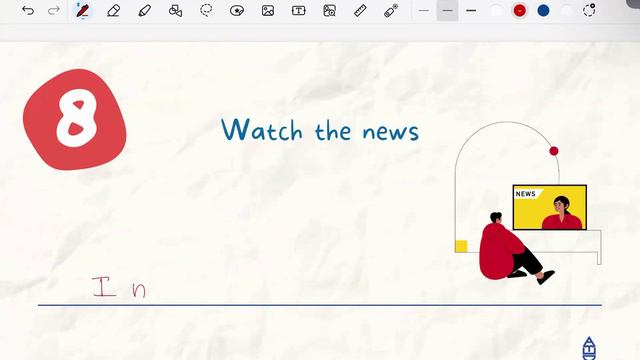Image resolution: width=640 pixels, height=360 pixels.
Task: Select the Shapes tool
Action: click(176, 11)
